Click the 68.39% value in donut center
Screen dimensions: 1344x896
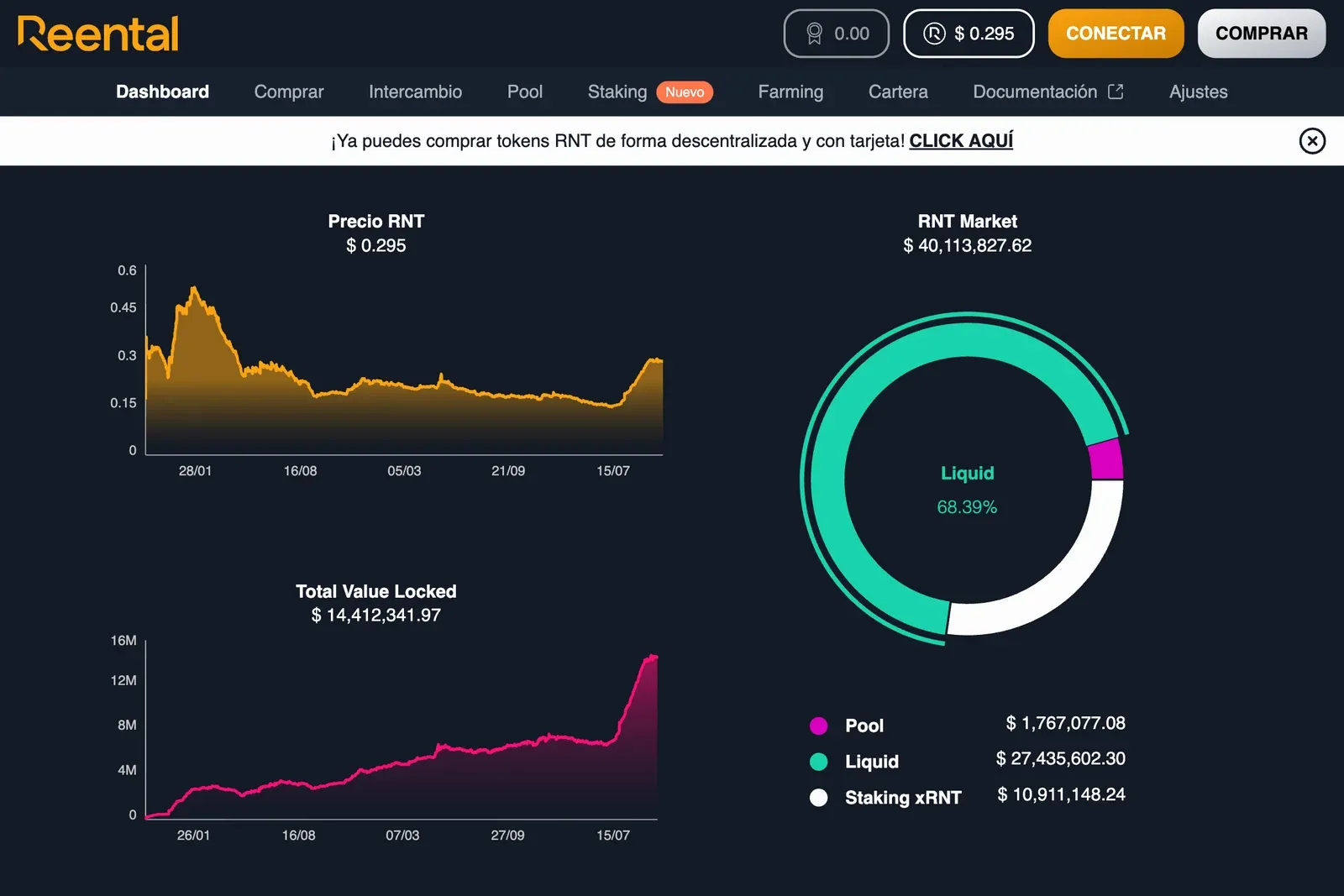[x=967, y=507]
